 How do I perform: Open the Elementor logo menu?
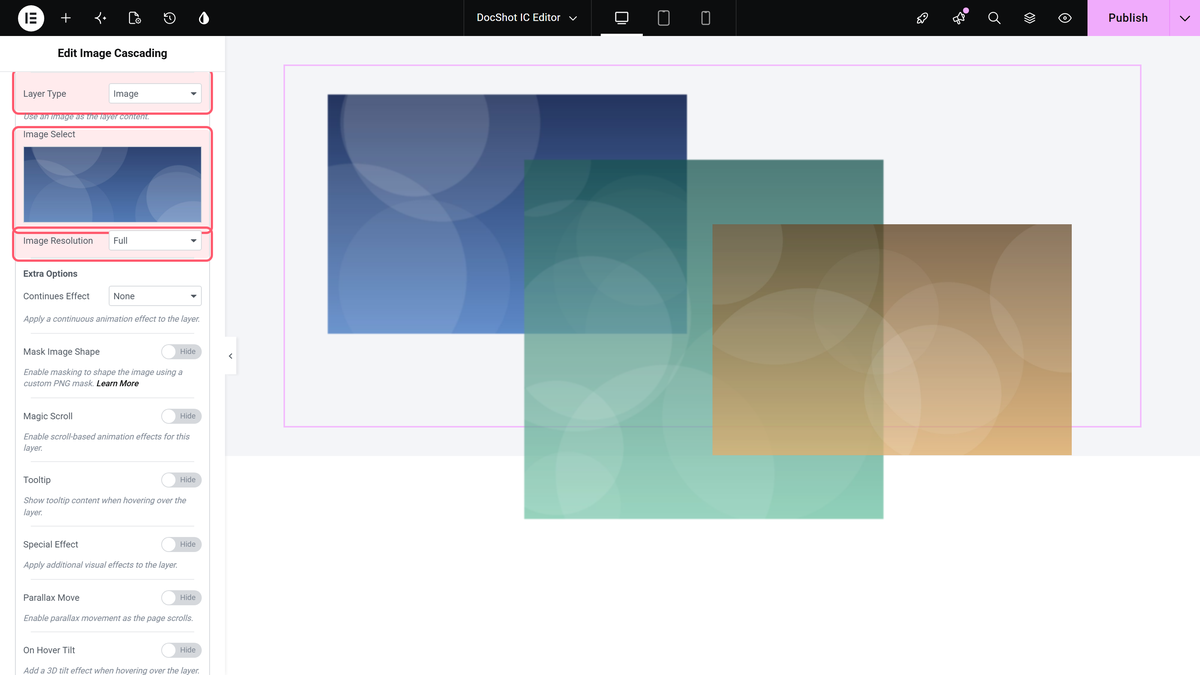point(31,18)
